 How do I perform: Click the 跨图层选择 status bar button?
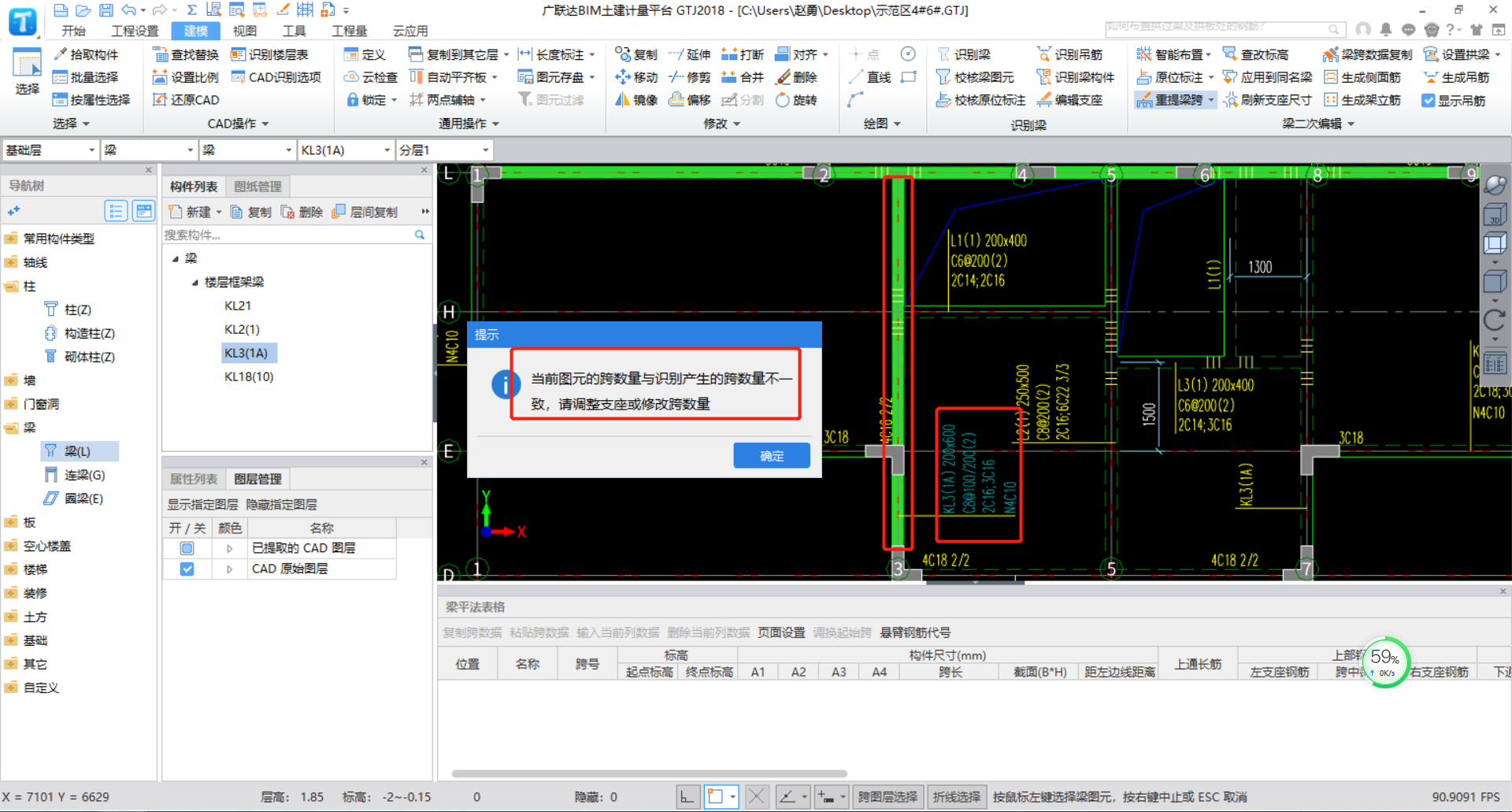pyautogui.click(x=888, y=797)
